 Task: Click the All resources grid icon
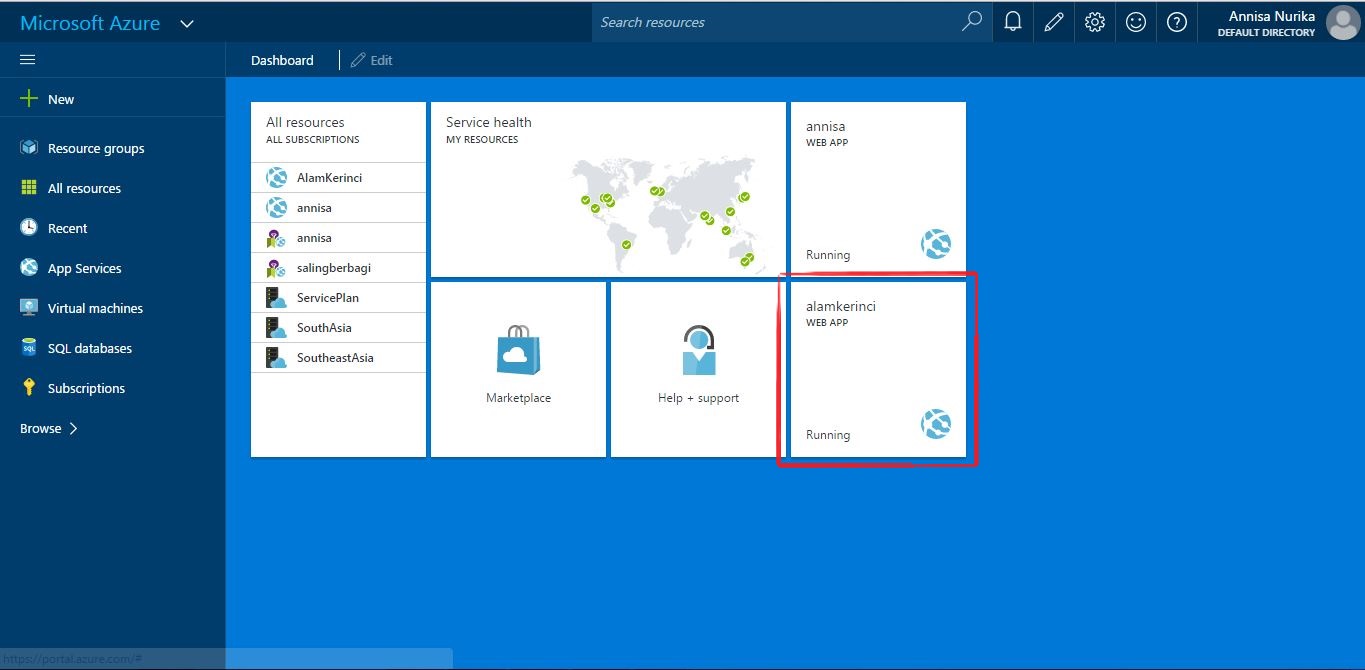coord(29,188)
